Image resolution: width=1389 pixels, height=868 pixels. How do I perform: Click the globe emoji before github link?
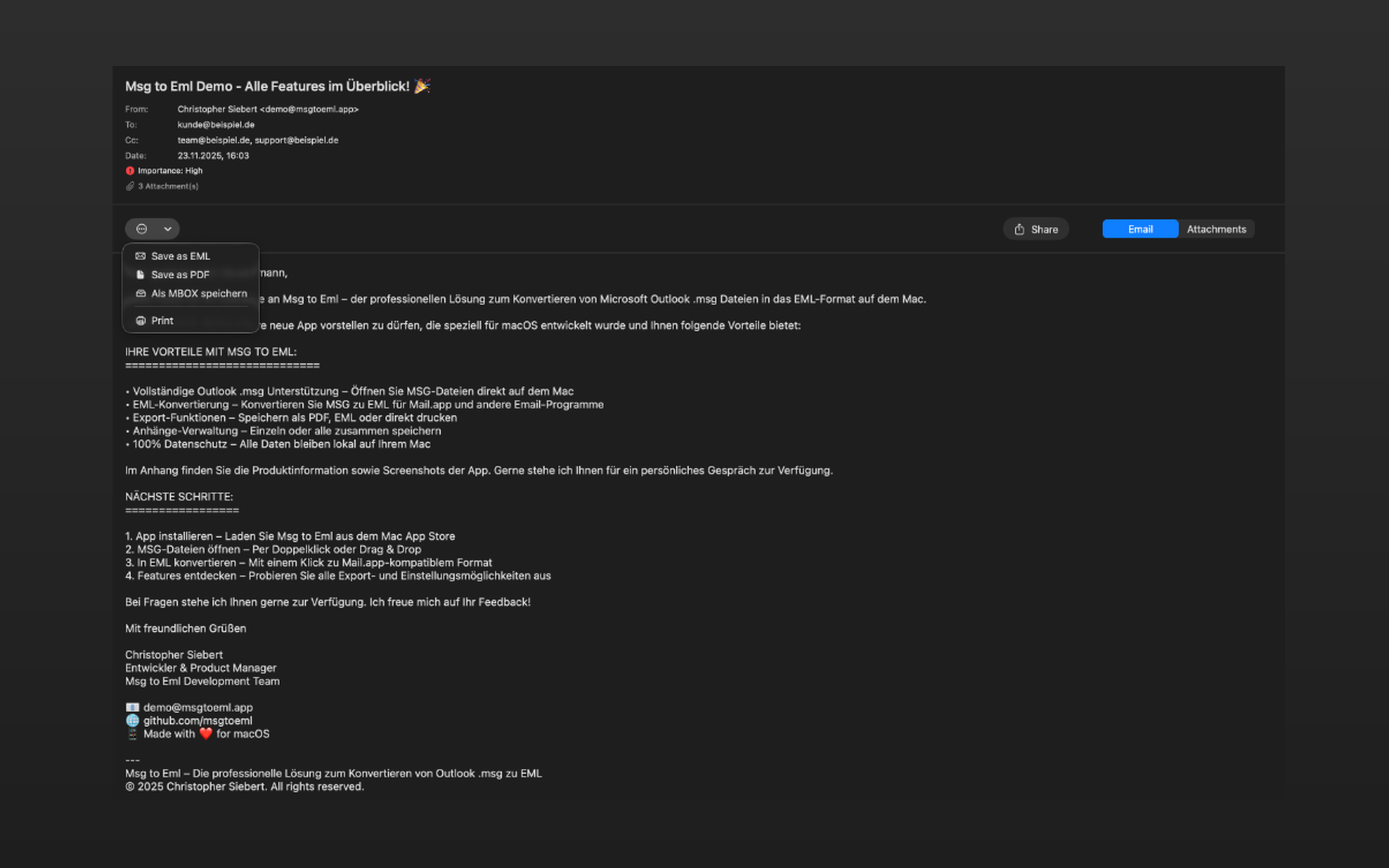pyautogui.click(x=133, y=720)
